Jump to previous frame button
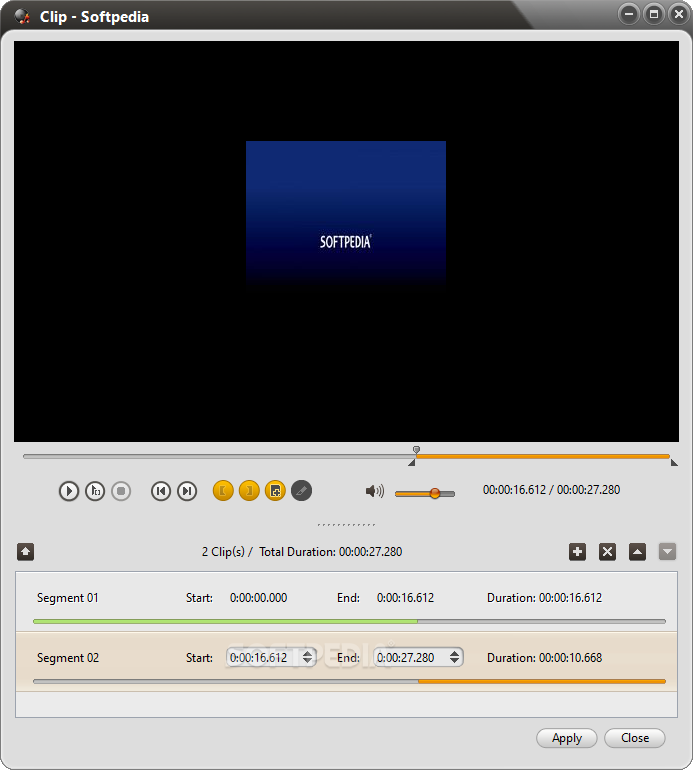Viewport: 693px width, 770px height. pyautogui.click(x=161, y=491)
